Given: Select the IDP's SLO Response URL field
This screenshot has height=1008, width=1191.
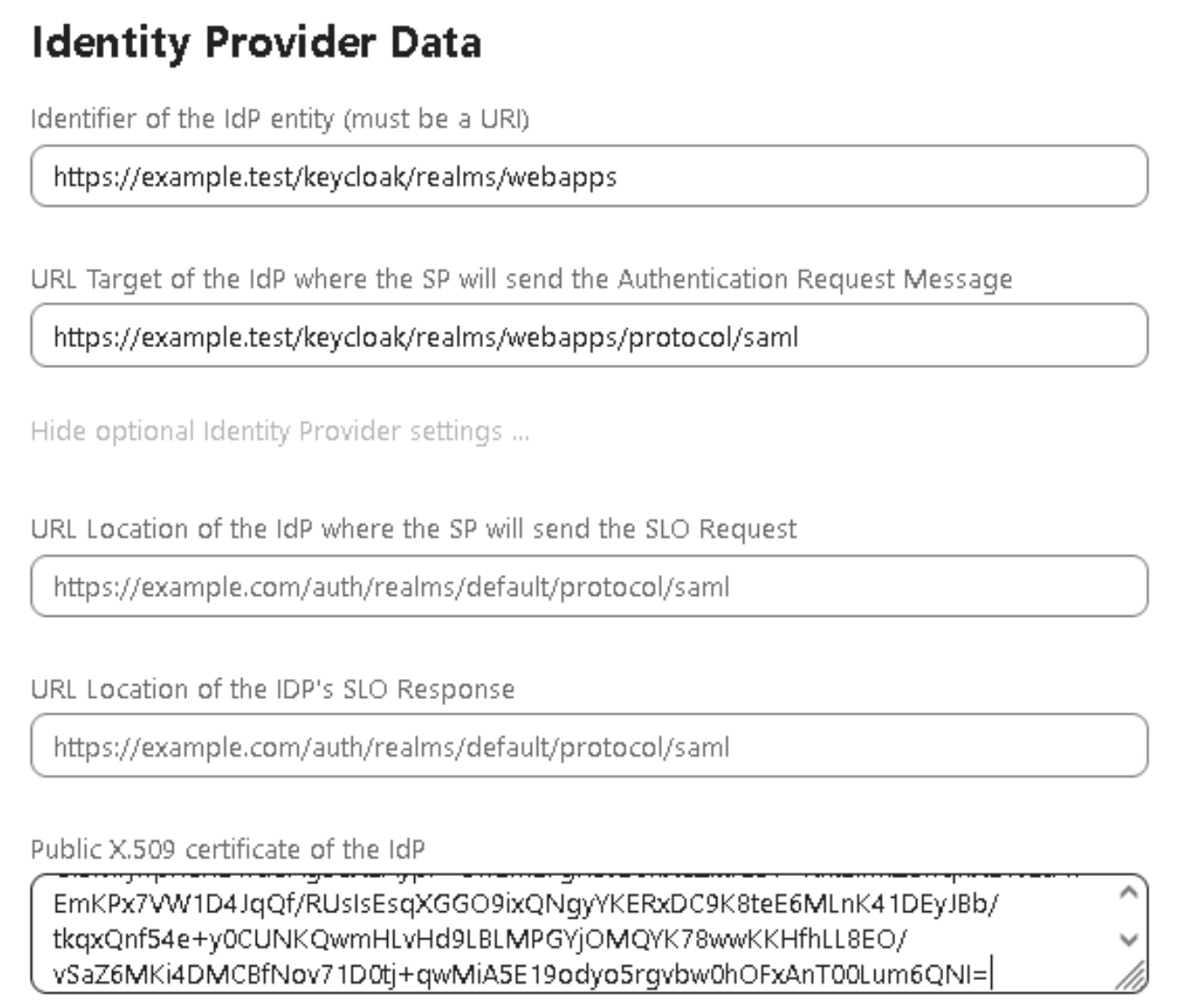Looking at the screenshot, I should tap(588, 747).
